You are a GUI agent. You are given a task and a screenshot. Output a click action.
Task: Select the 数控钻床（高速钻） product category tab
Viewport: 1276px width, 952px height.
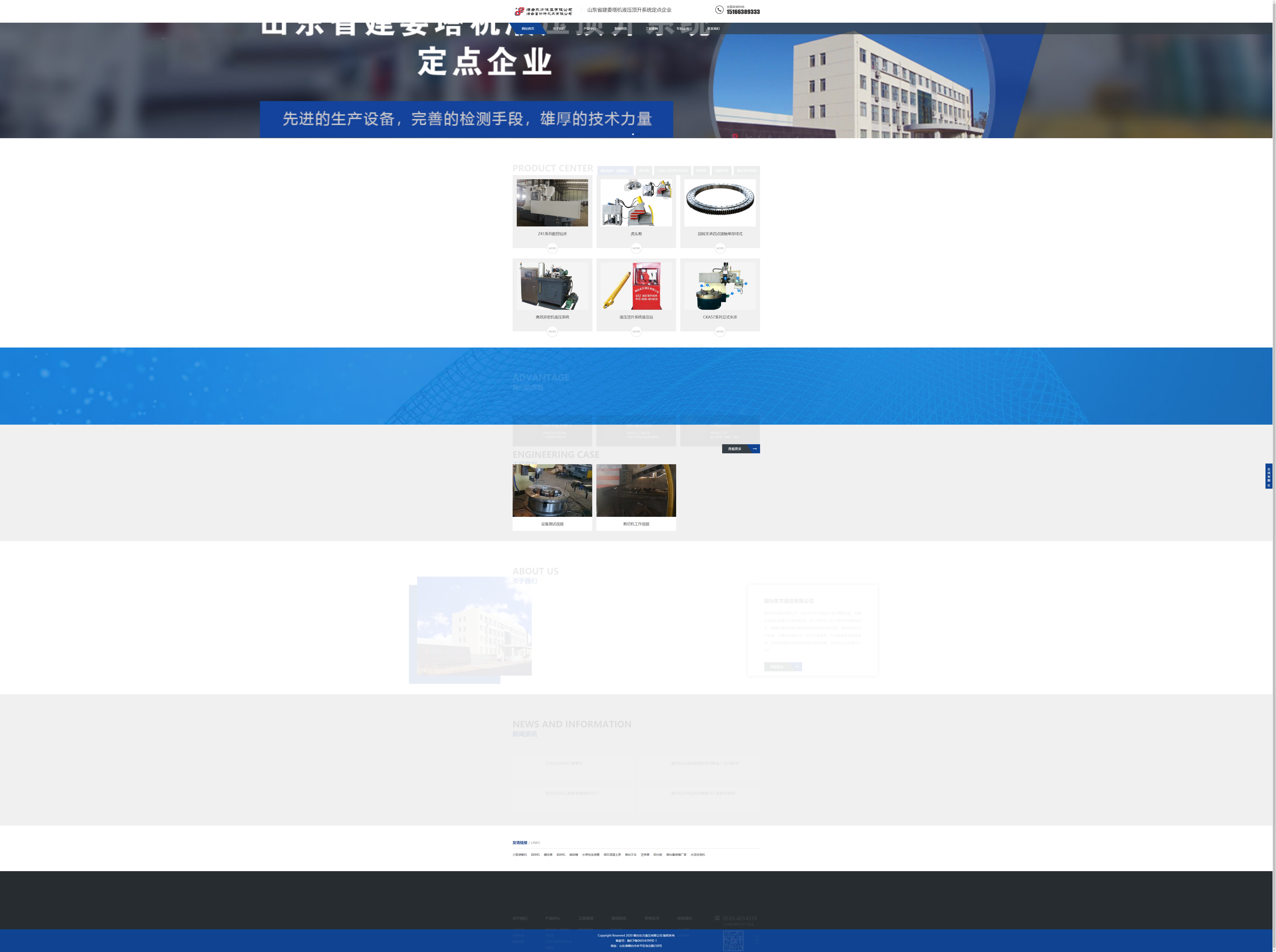[x=615, y=171]
